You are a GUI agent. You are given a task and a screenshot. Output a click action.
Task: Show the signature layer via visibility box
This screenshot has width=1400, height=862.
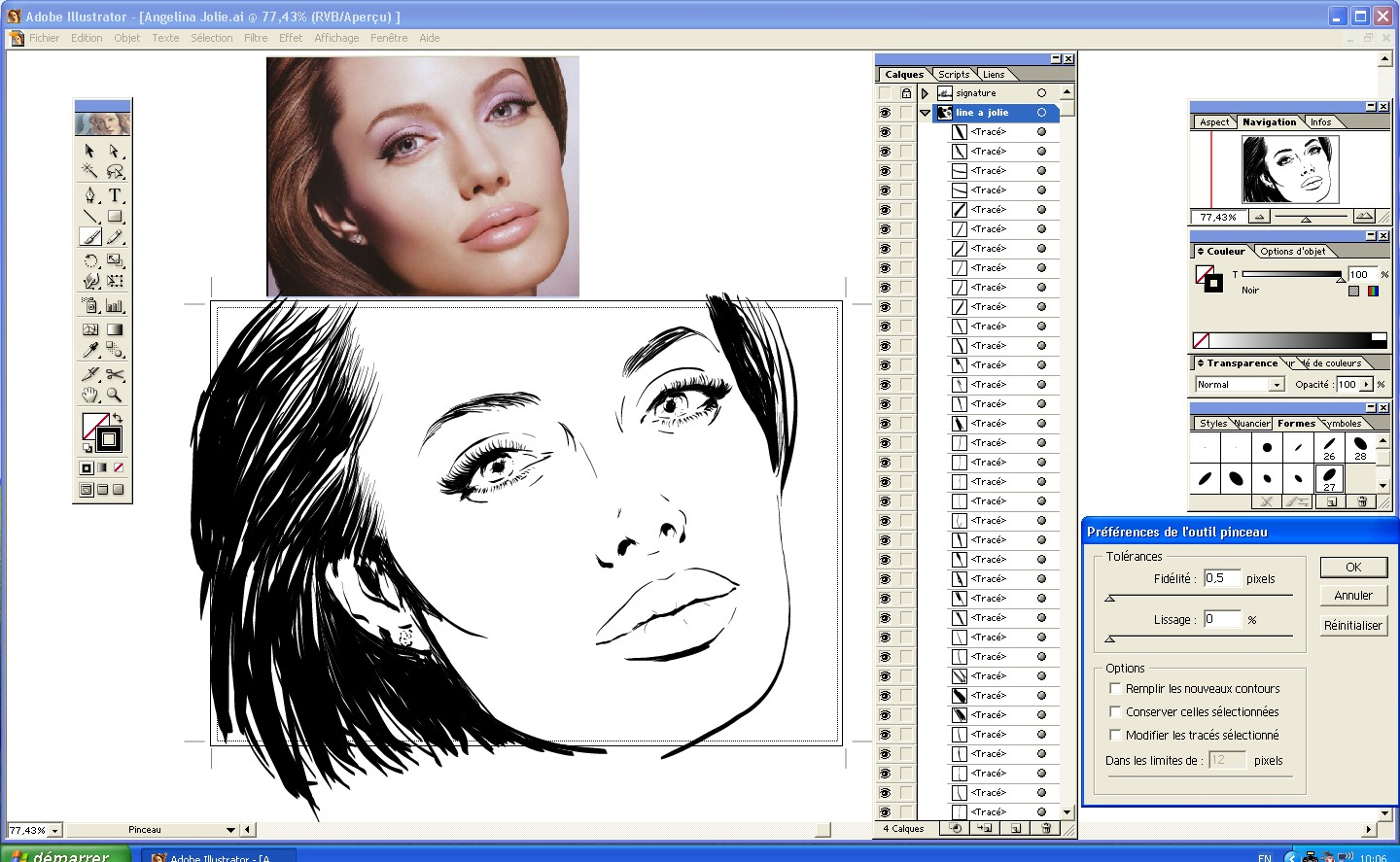pos(885,93)
